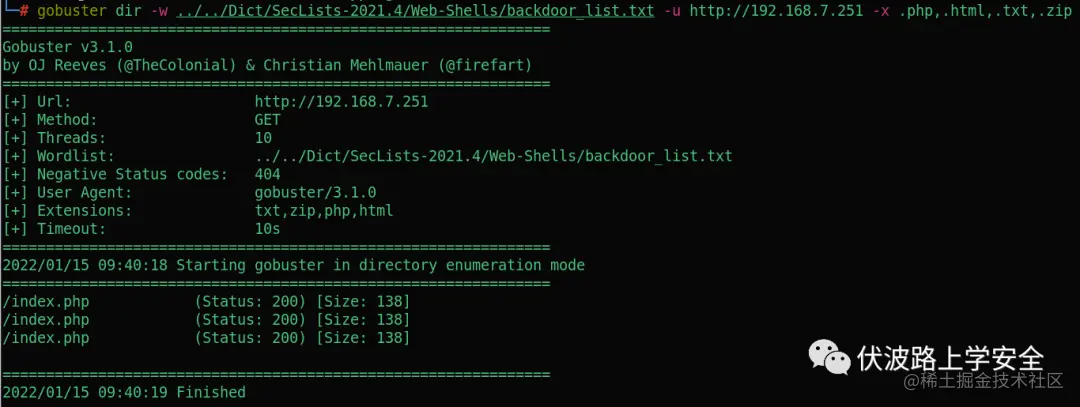The image size is (1080, 407).
Task: Click the Gobuster v3.1.0 version line
Action: click(68, 48)
